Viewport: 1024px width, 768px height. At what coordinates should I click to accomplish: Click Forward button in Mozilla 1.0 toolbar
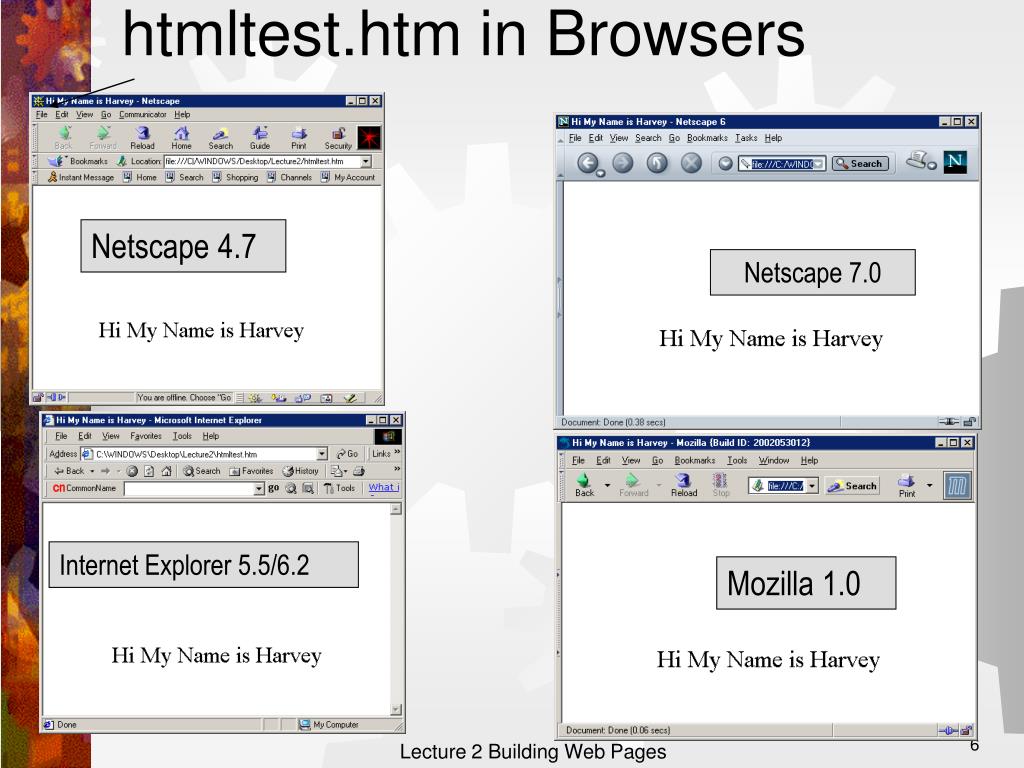point(633,485)
